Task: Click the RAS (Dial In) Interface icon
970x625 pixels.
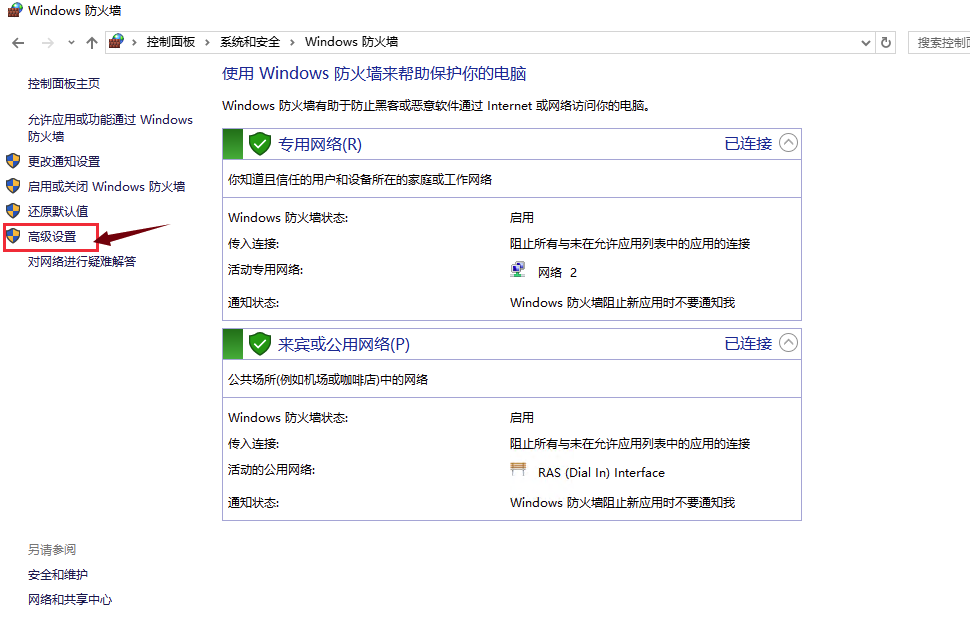Action: [x=518, y=471]
